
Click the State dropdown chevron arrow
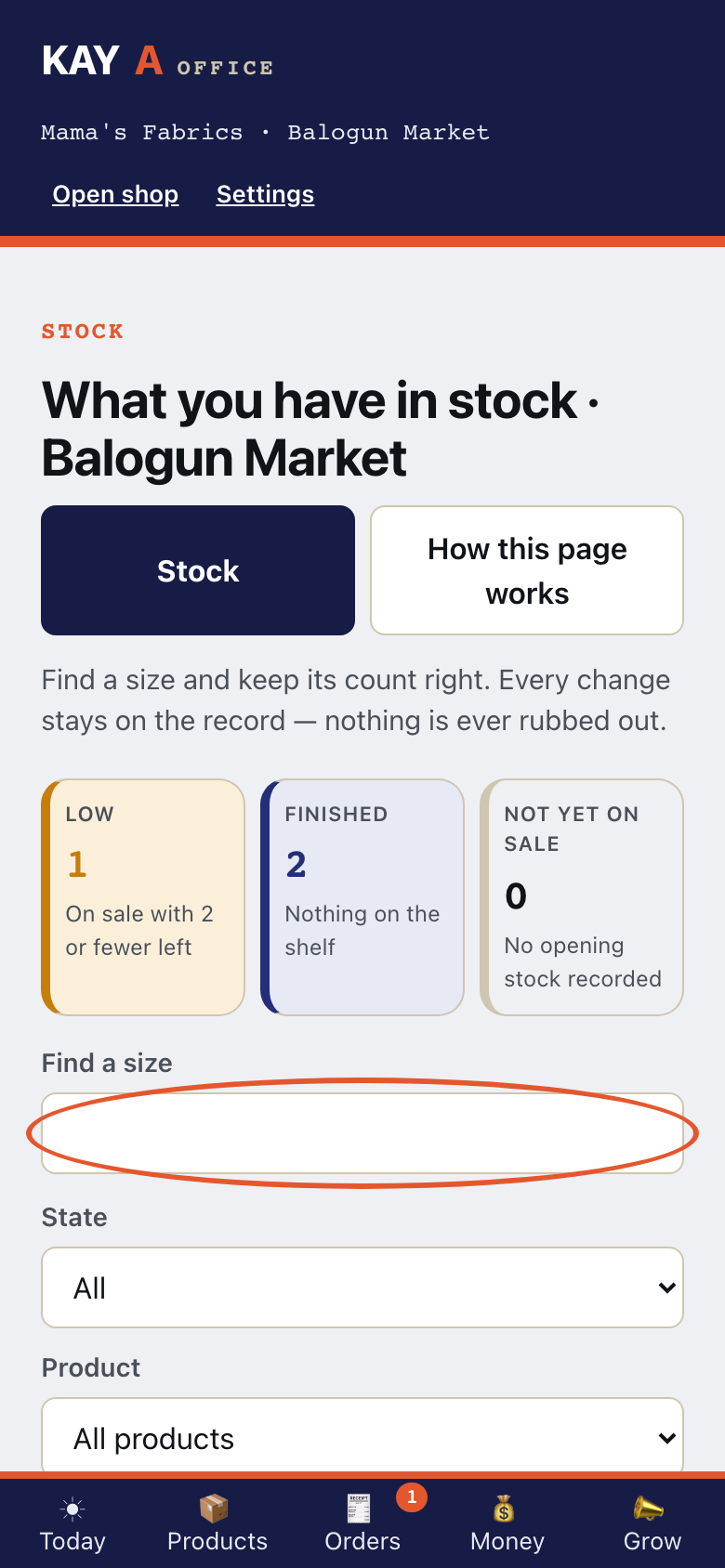666,1287
